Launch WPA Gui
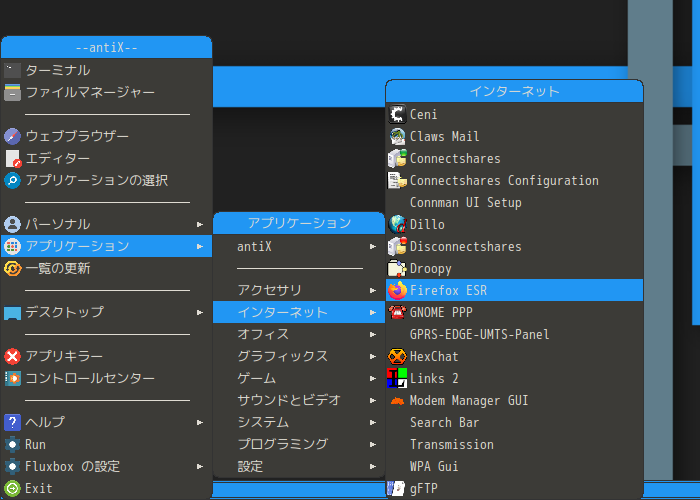700x500 pixels. (514, 467)
